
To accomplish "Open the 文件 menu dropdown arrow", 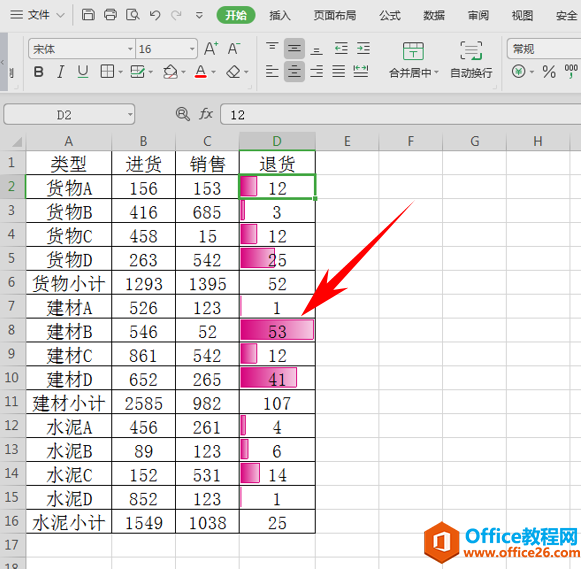I will pos(61,15).
